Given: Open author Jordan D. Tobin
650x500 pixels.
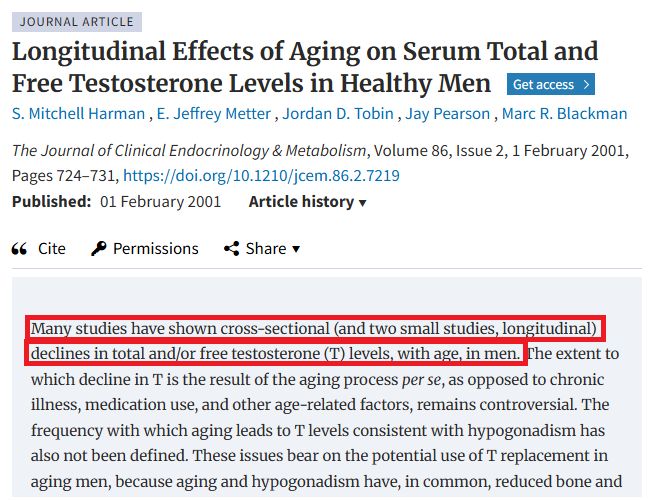Looking at the screenshot, I should pos(338,114).
